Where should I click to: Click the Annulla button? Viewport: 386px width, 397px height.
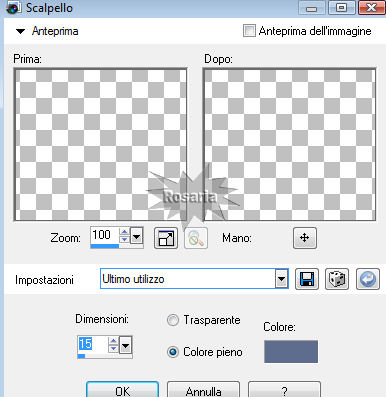pos(203,390)
